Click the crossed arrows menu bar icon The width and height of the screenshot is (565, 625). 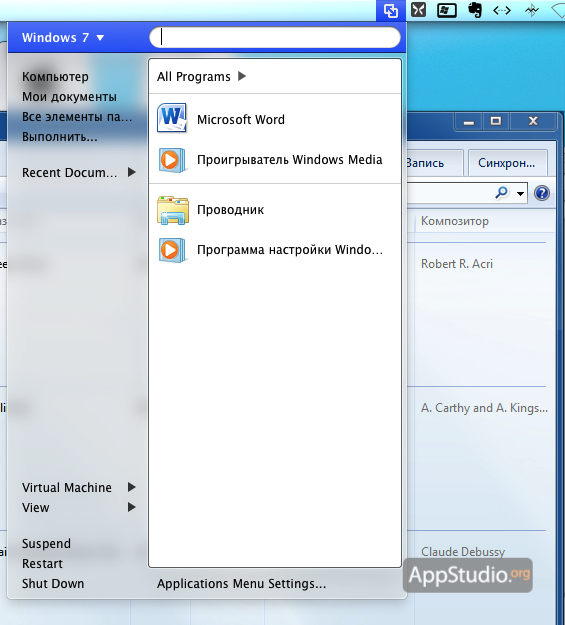(x=418, y=10)
